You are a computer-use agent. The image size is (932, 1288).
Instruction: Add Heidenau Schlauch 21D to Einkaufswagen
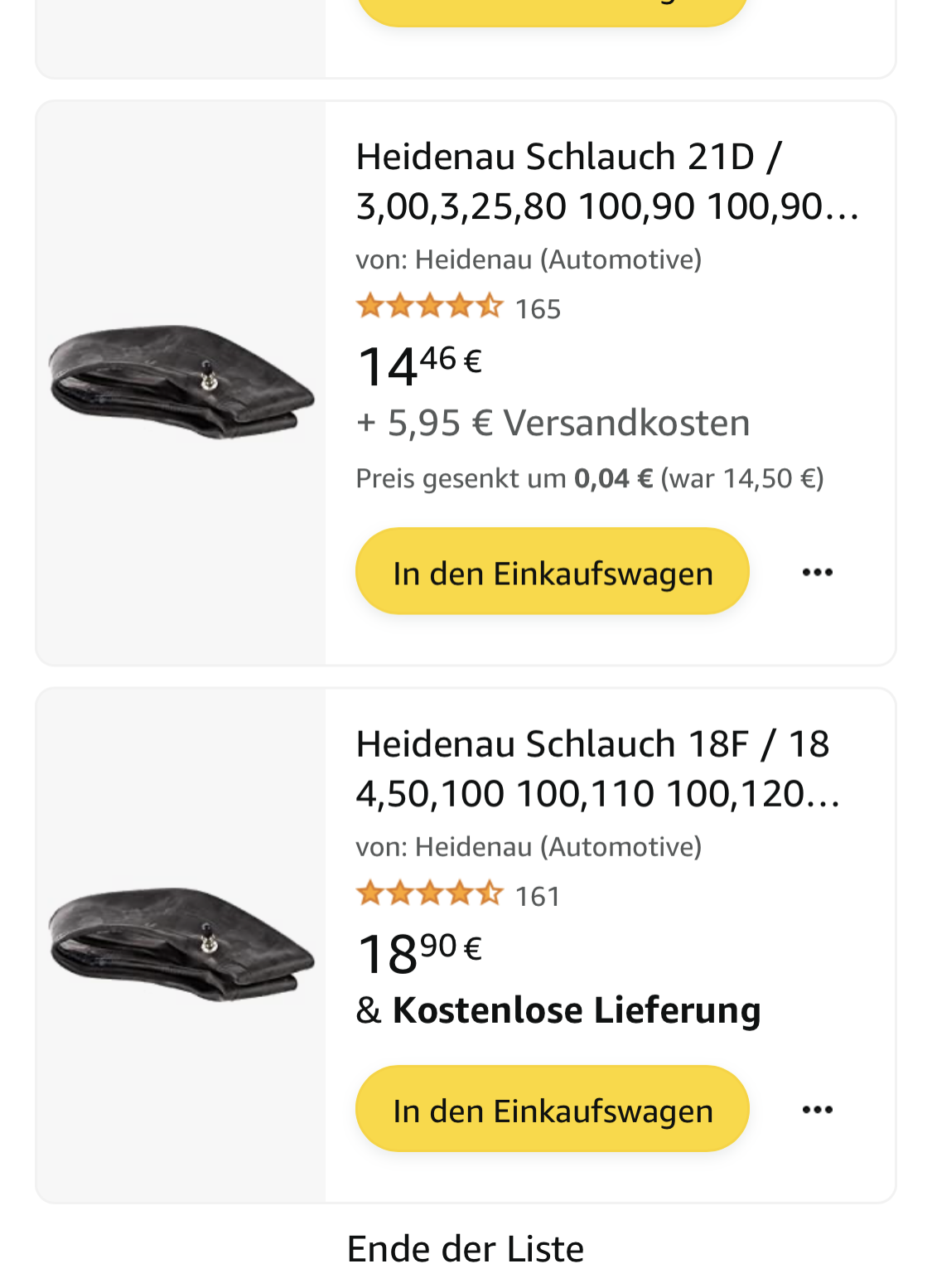click(552, 572)
